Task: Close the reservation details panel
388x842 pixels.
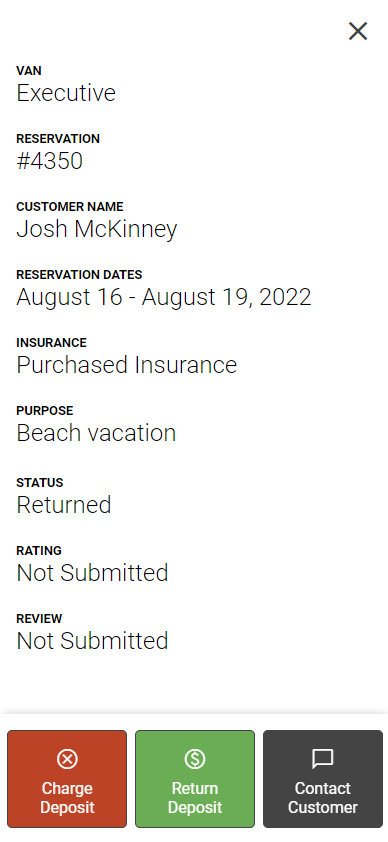Action: 357,31
